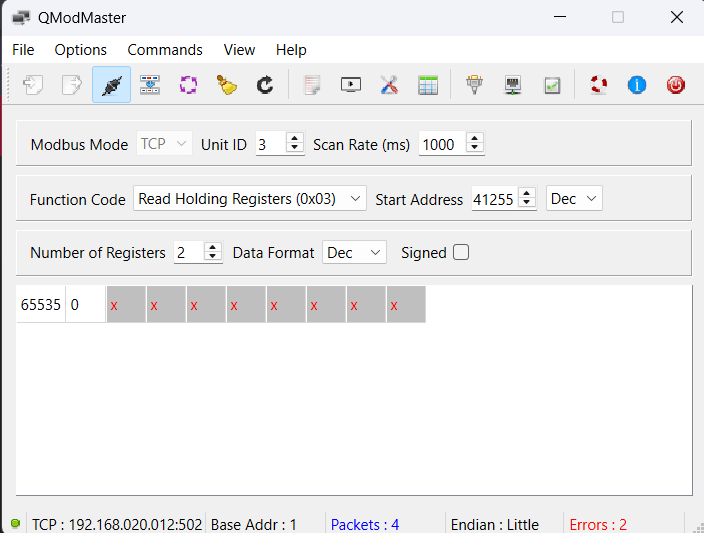Click the Packets : 4 status text

[x=365, y=524]
